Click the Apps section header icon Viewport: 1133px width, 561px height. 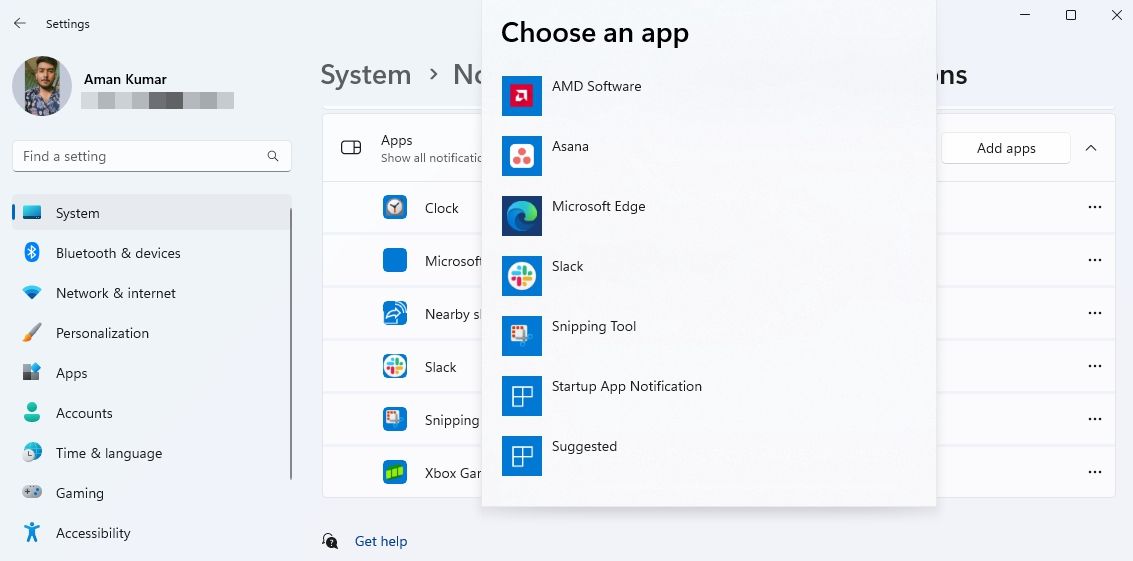351,147
